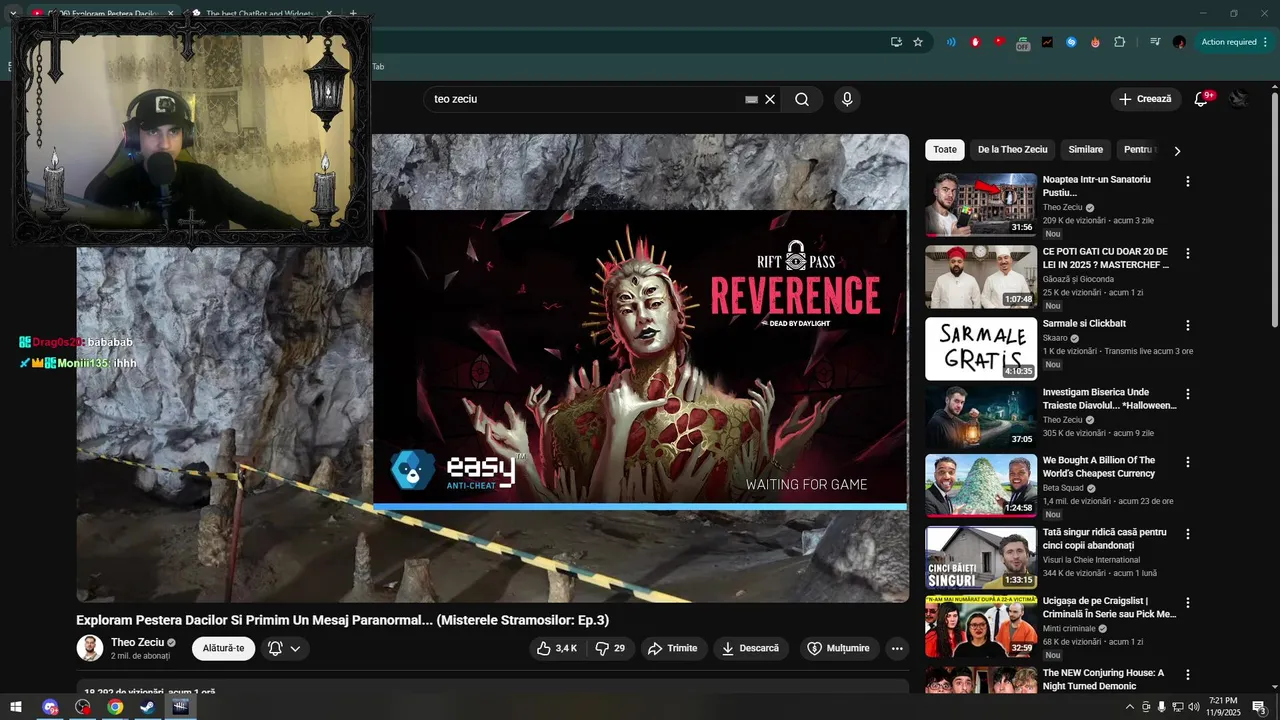Click the Creează button
This screenshot has height=720, width=1280.
pyautogui.click(x=1145, y=99)
